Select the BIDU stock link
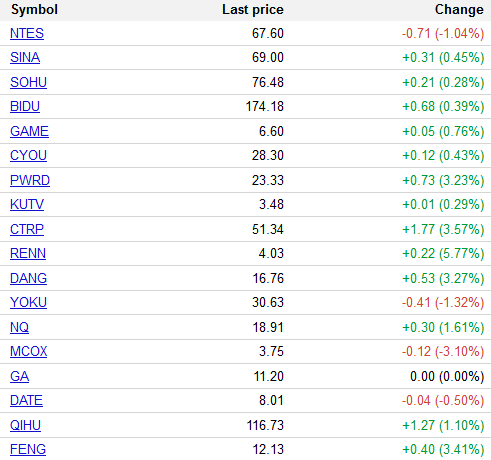The image size is (491, 460). pos(25,106)
